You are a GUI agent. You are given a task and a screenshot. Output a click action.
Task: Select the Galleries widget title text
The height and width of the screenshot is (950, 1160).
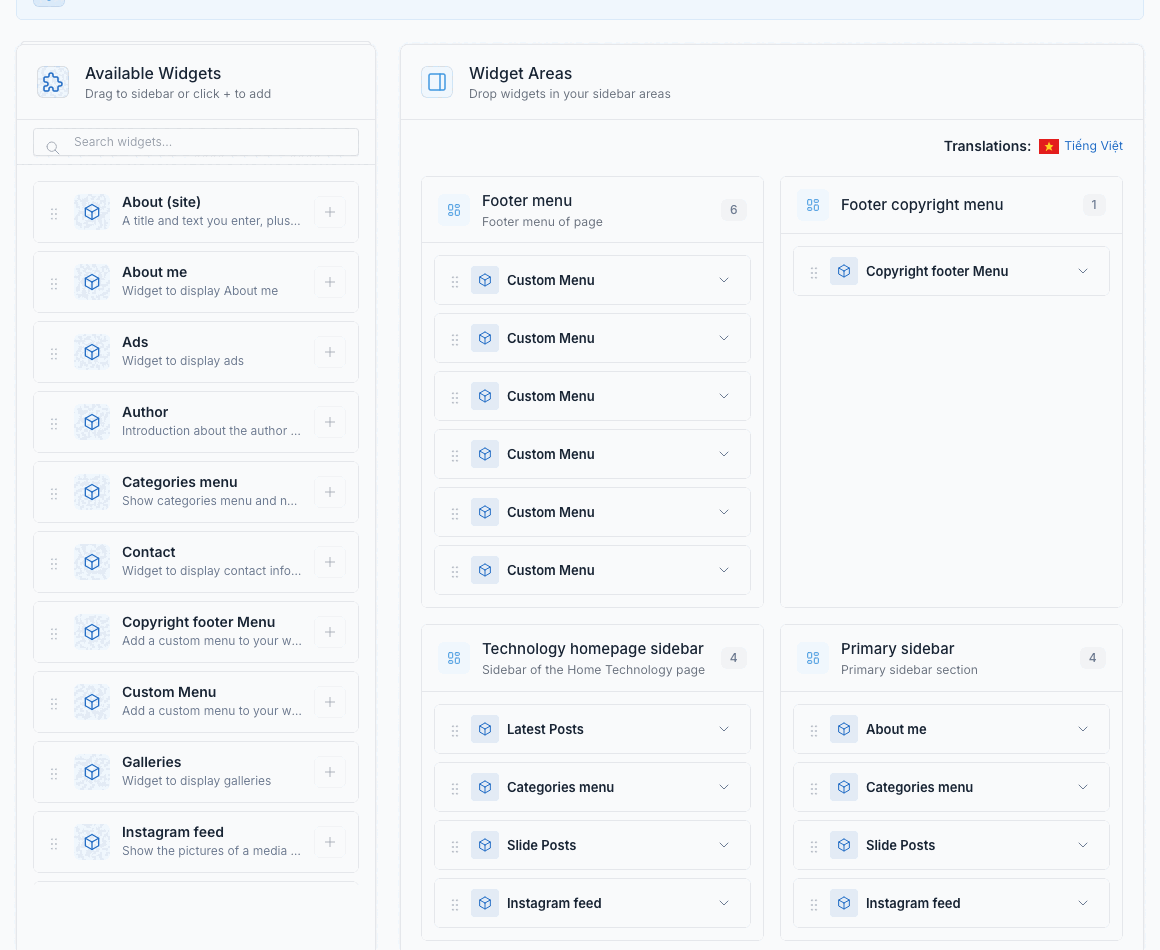click(152, 762)
